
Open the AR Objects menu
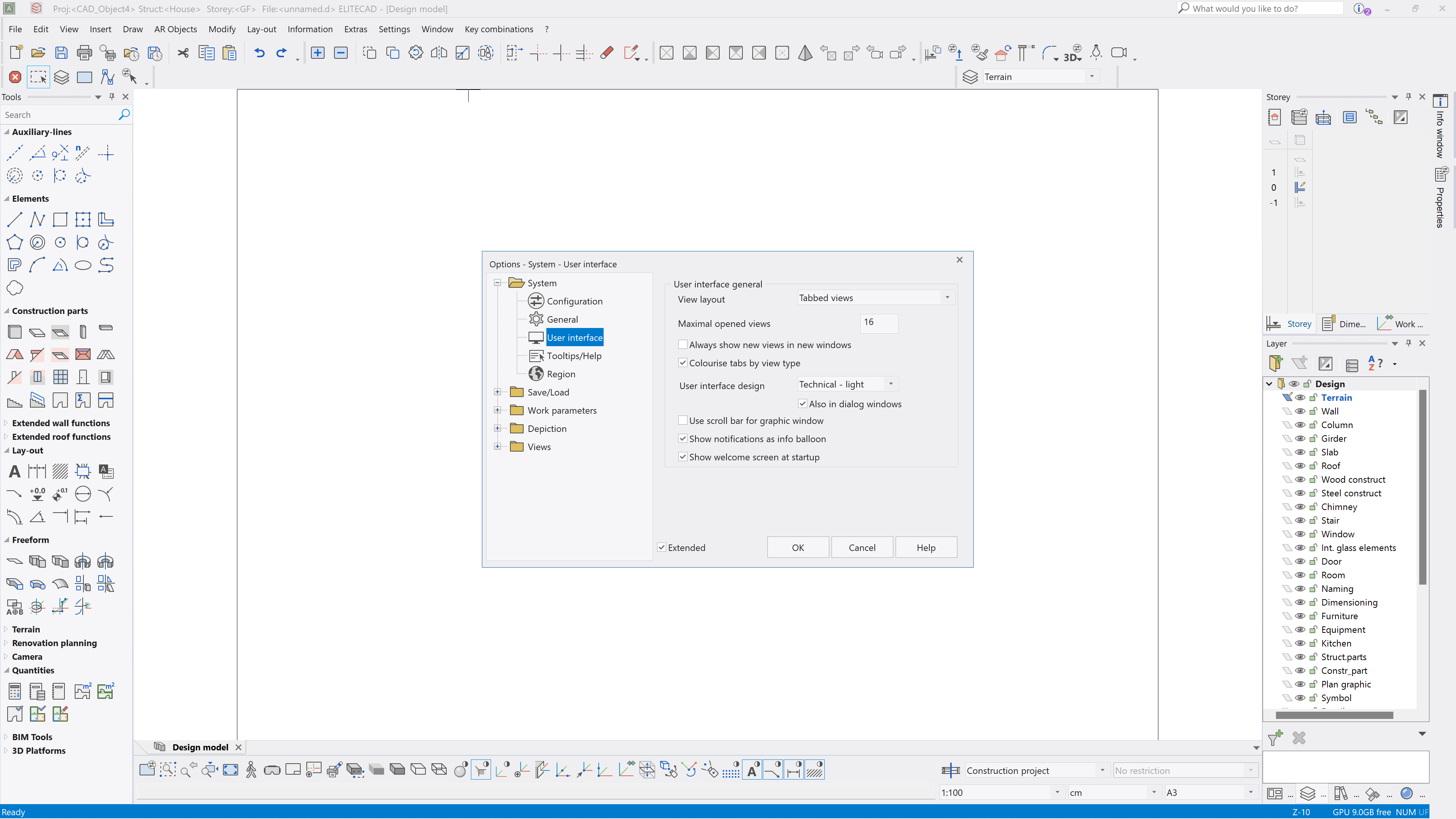[x=175, y=29]
